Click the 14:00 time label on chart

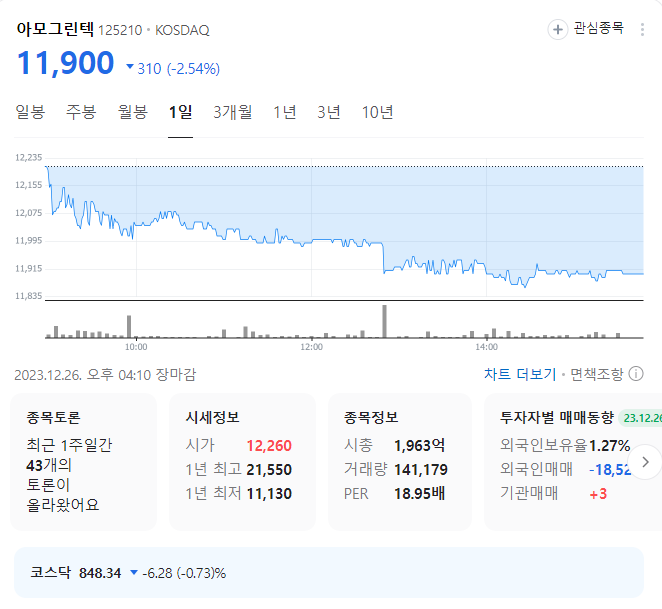click(x=486, y=347)
